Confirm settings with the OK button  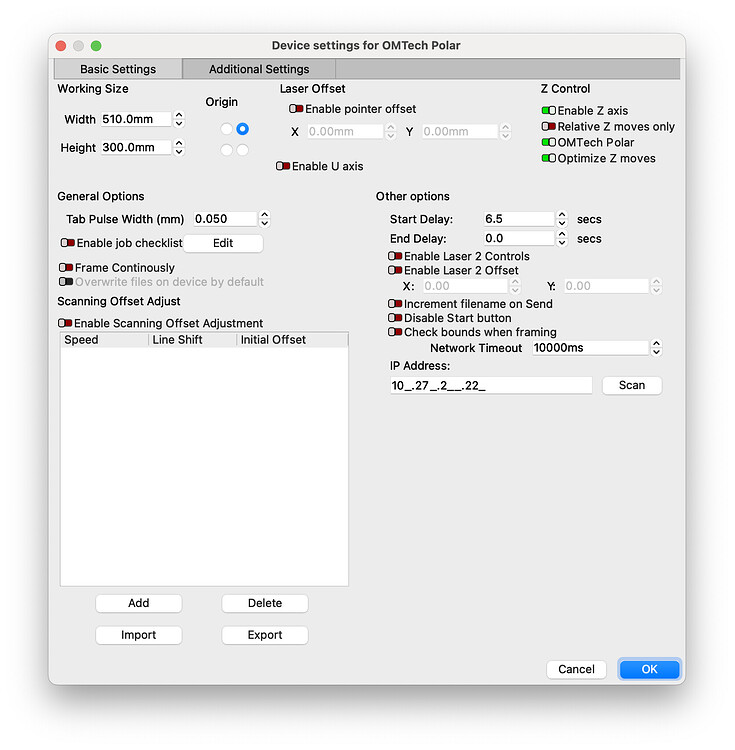(649, 669)
